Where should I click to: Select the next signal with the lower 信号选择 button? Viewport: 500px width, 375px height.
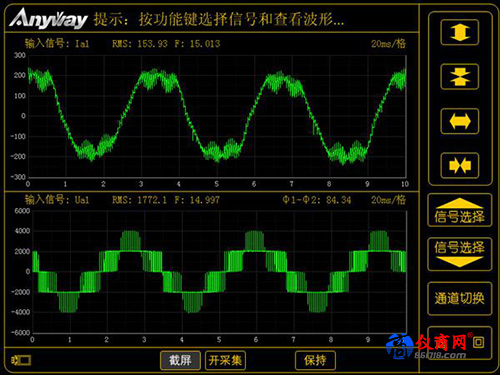pyautogui.click(x=459, y=254)
